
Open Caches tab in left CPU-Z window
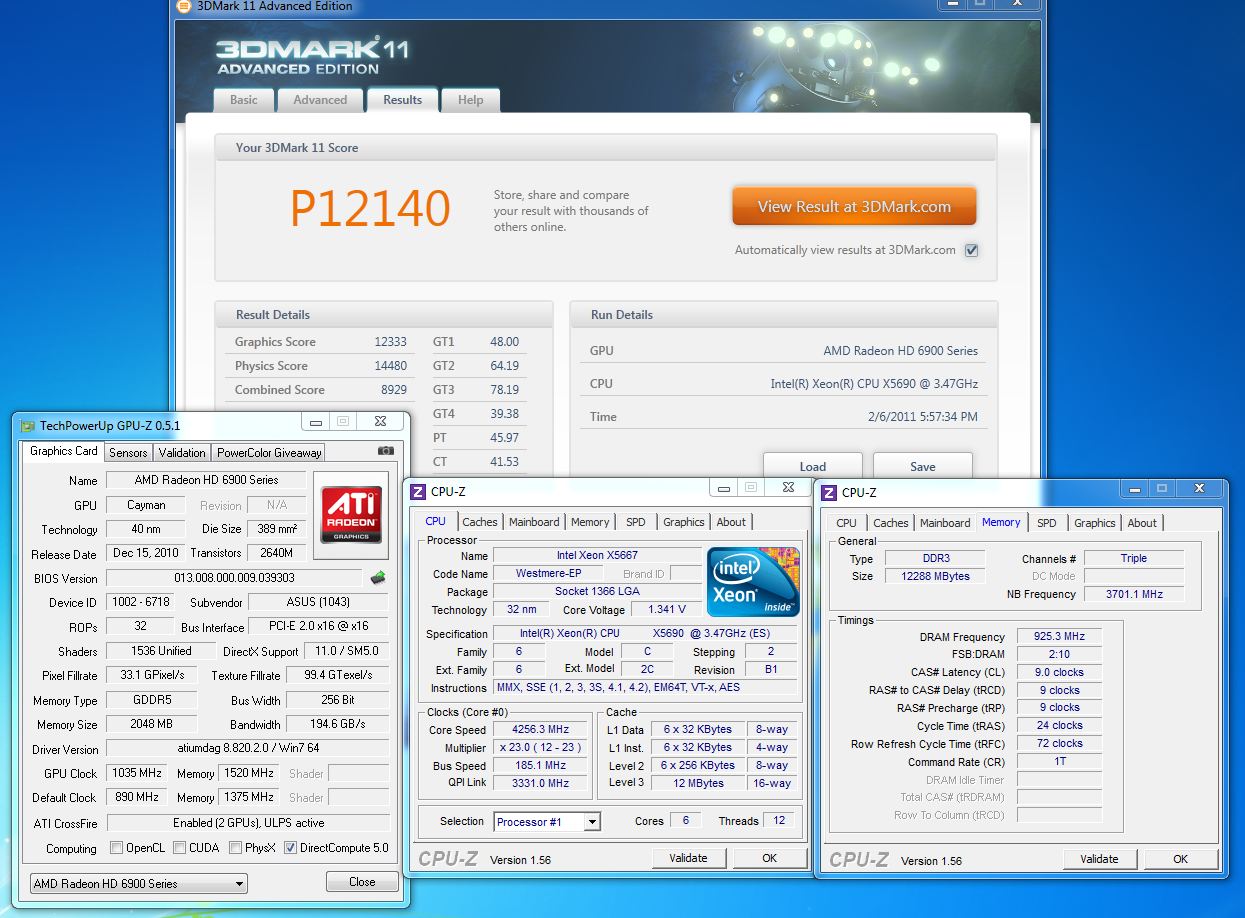click(x=480, y=522)
